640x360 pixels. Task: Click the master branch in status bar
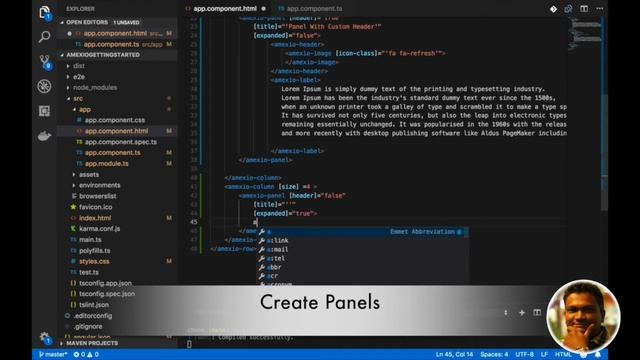coord(53,354)
